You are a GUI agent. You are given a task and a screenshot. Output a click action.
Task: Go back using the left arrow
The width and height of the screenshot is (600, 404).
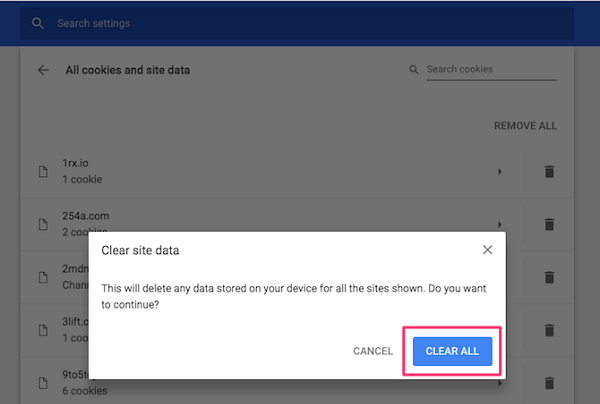43,70
